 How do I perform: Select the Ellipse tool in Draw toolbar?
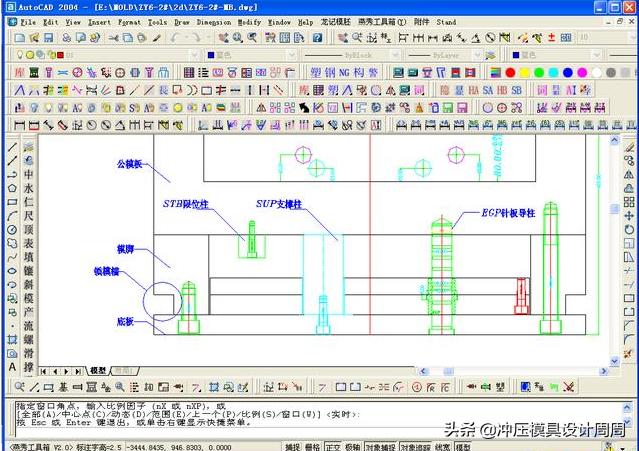[x=13, y=271]
